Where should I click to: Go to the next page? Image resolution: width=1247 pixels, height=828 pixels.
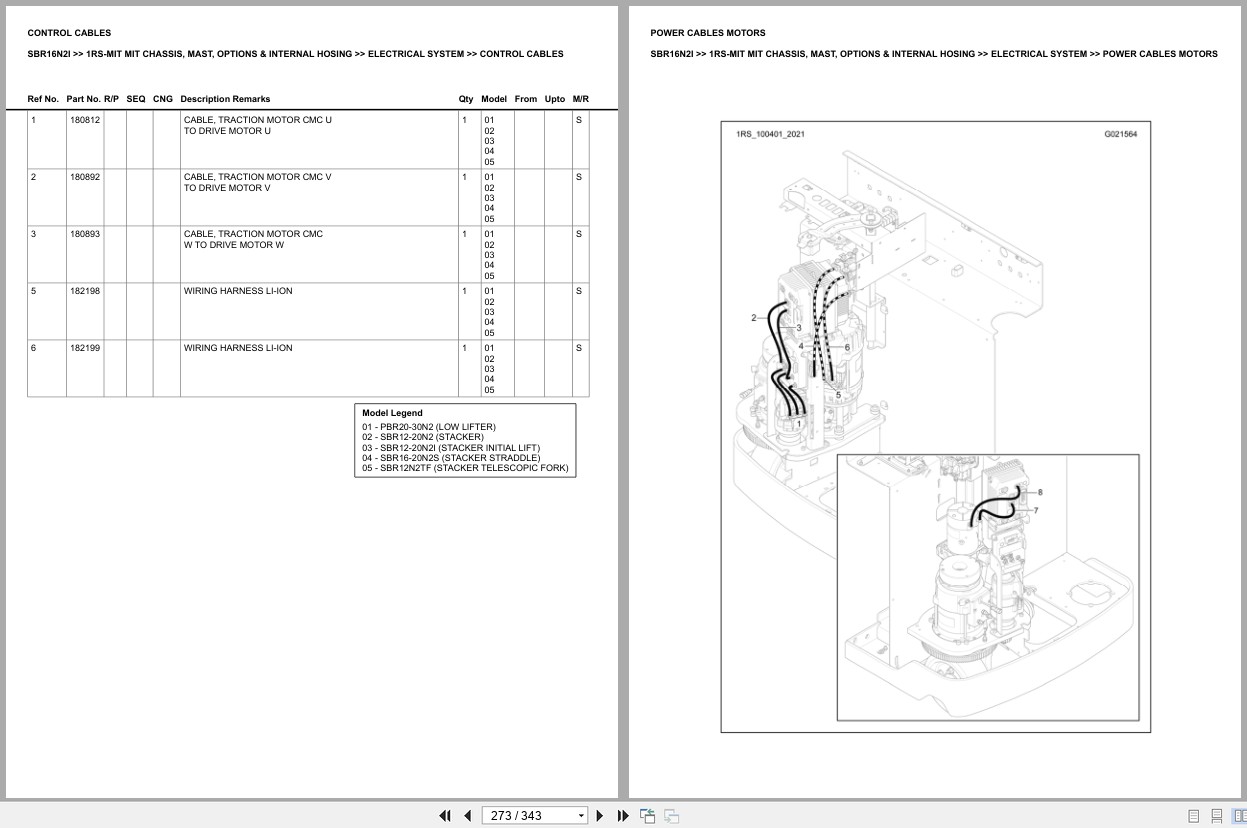point(600,816)
